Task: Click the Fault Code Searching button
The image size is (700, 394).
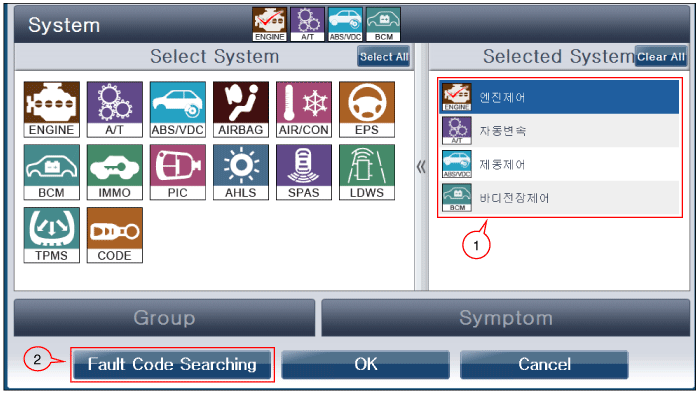Action: click(x=172, y=365)
